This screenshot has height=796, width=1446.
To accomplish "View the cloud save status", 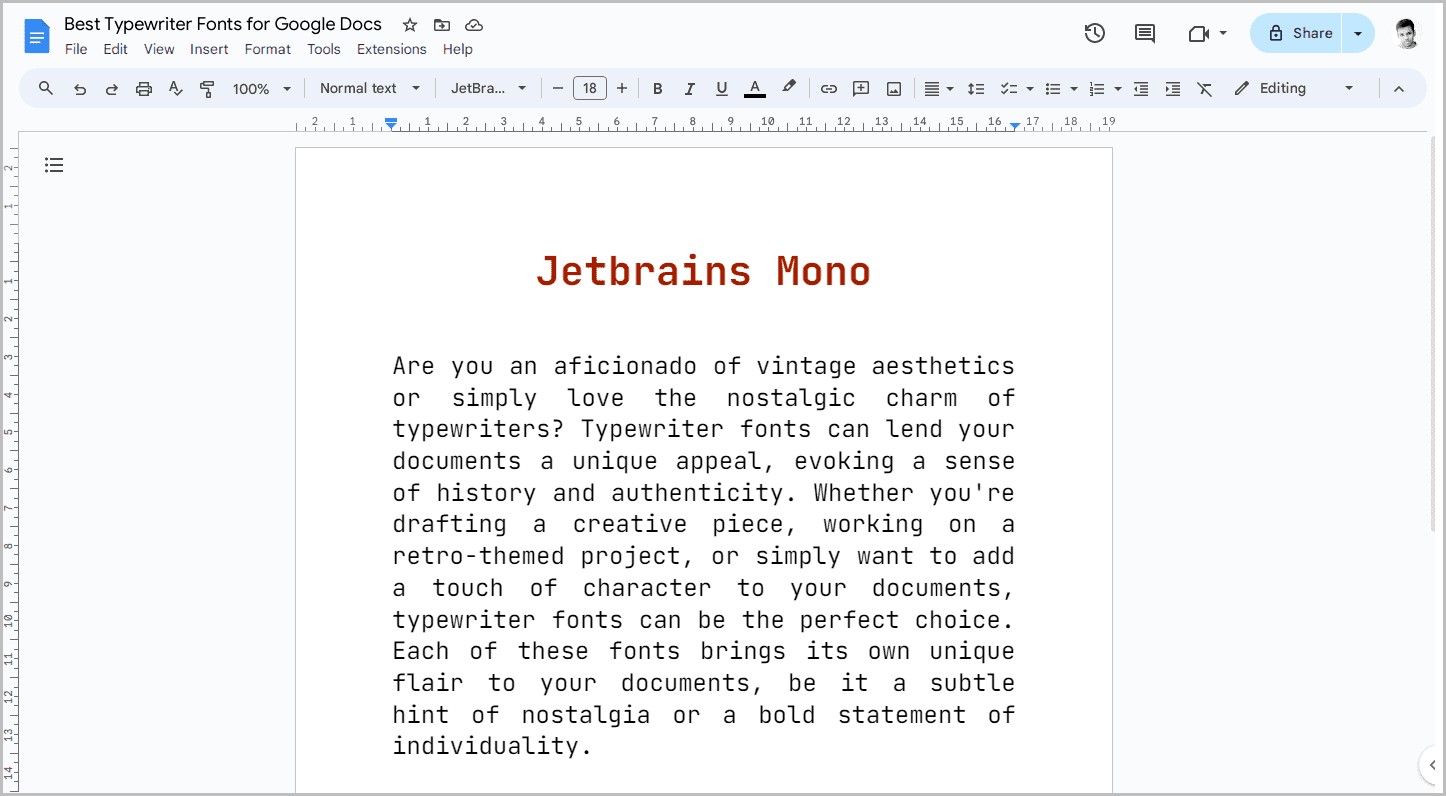I will tap(474, 25).
